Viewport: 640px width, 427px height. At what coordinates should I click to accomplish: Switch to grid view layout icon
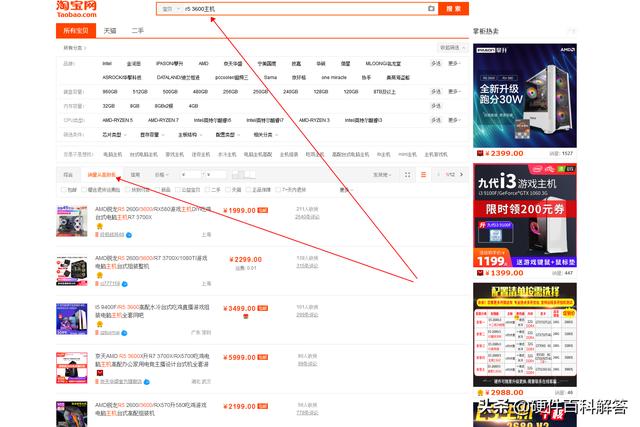pyautogui.click(x=407, y=175)
